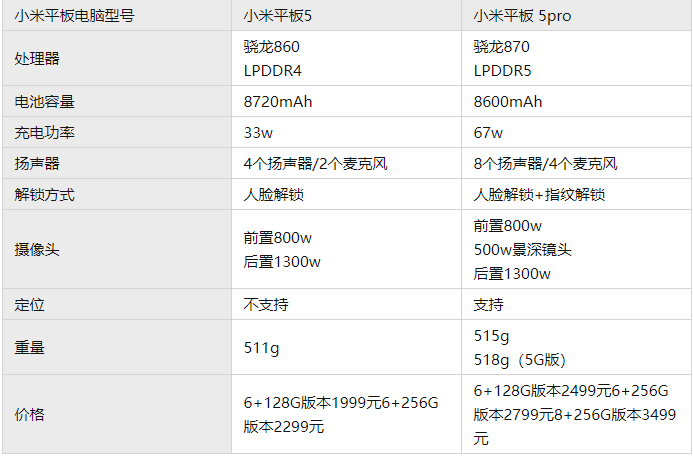Click the 33w charging power cell
Image resolution: width=693 pixels, height=457 pixels.
258,133
